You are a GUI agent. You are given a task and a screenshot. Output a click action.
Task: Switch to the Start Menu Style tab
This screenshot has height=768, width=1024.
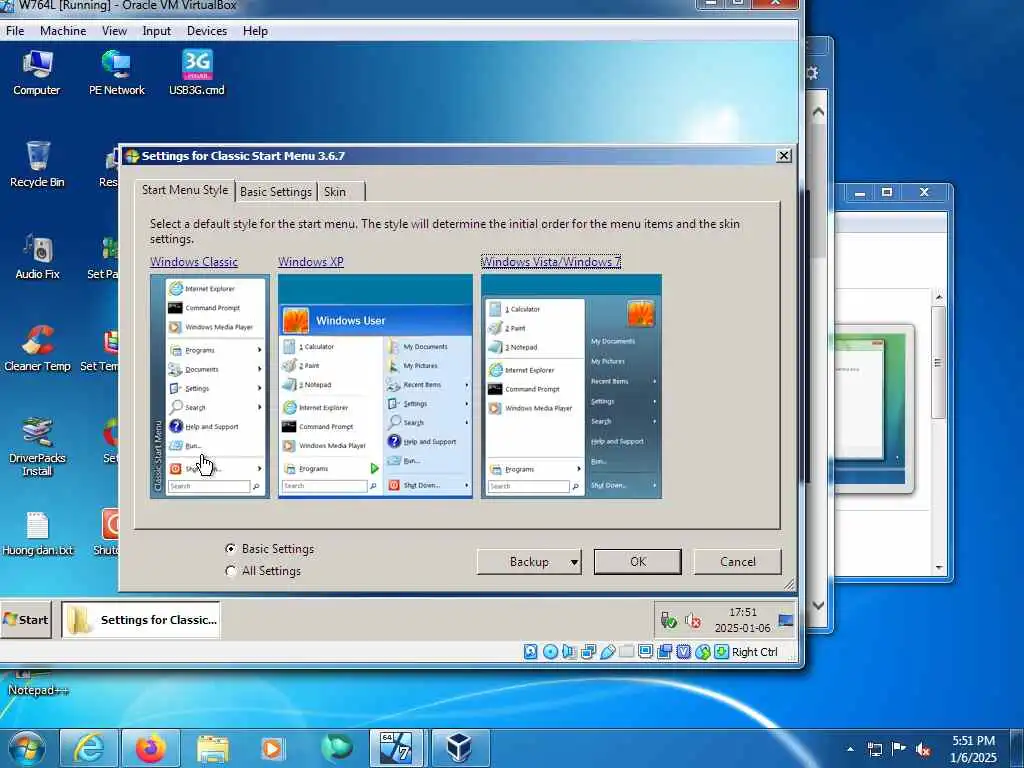(x=185, y=190)
